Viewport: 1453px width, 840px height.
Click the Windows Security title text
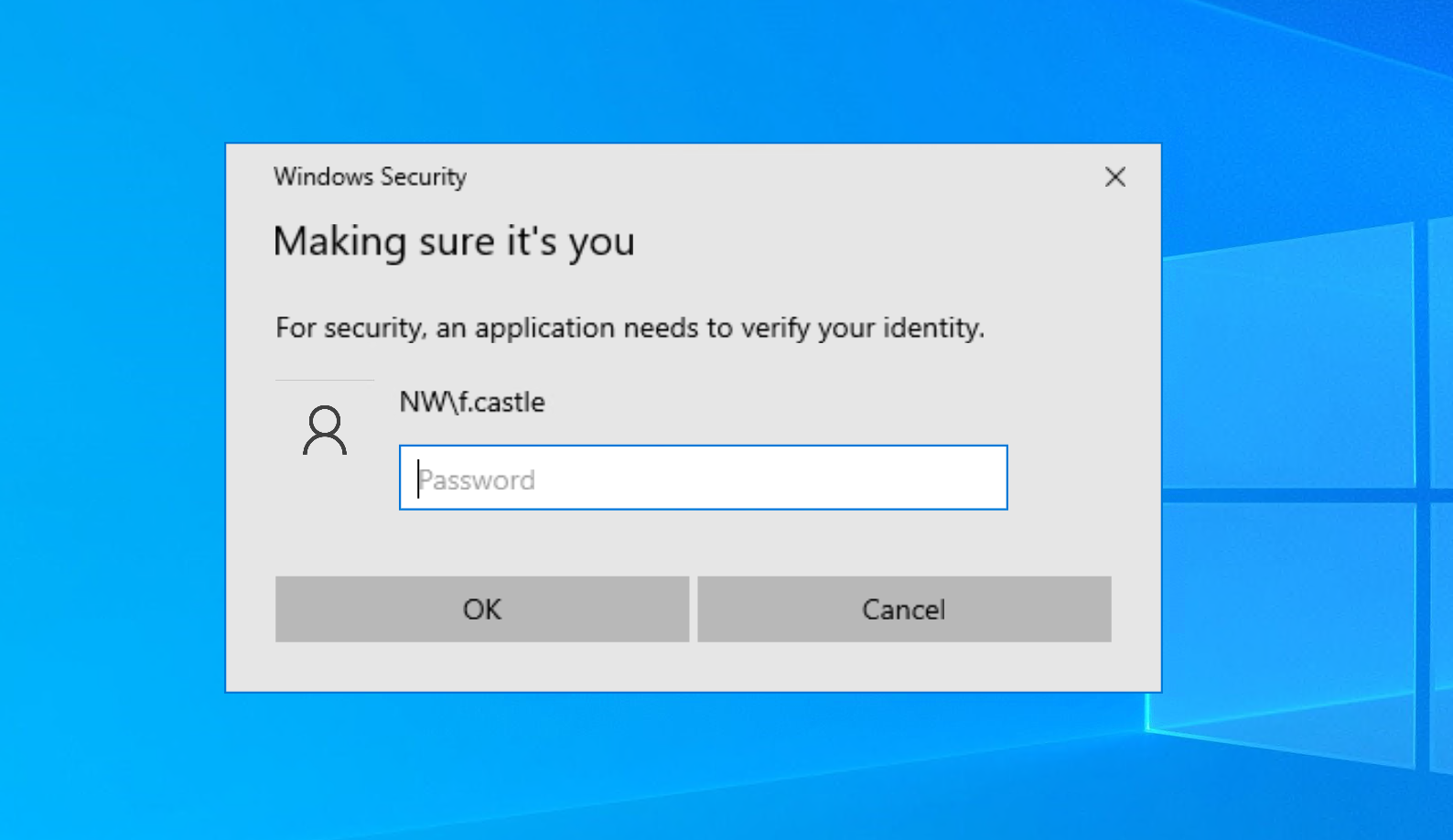[x=371, y=177]
